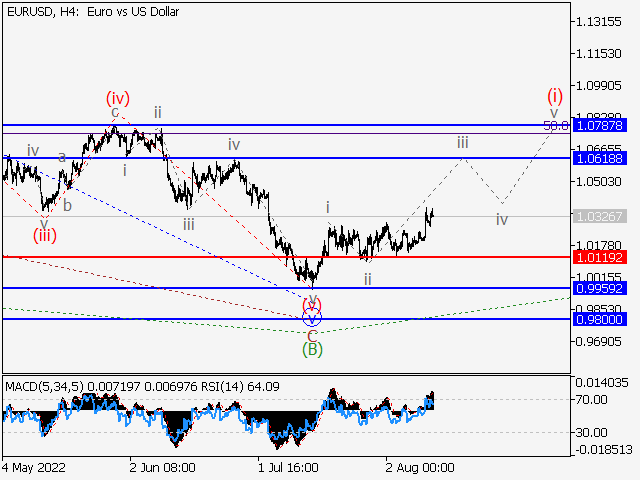The height and width of the screenshot is (480, 640).
Task: Select the red (i) projected wave label
Action: pyautogui.click(x=555, y=96)
